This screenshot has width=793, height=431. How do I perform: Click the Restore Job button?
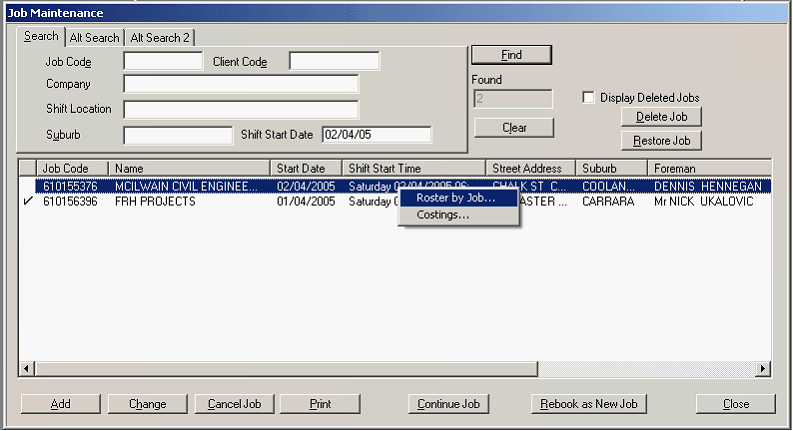(661, 140)
